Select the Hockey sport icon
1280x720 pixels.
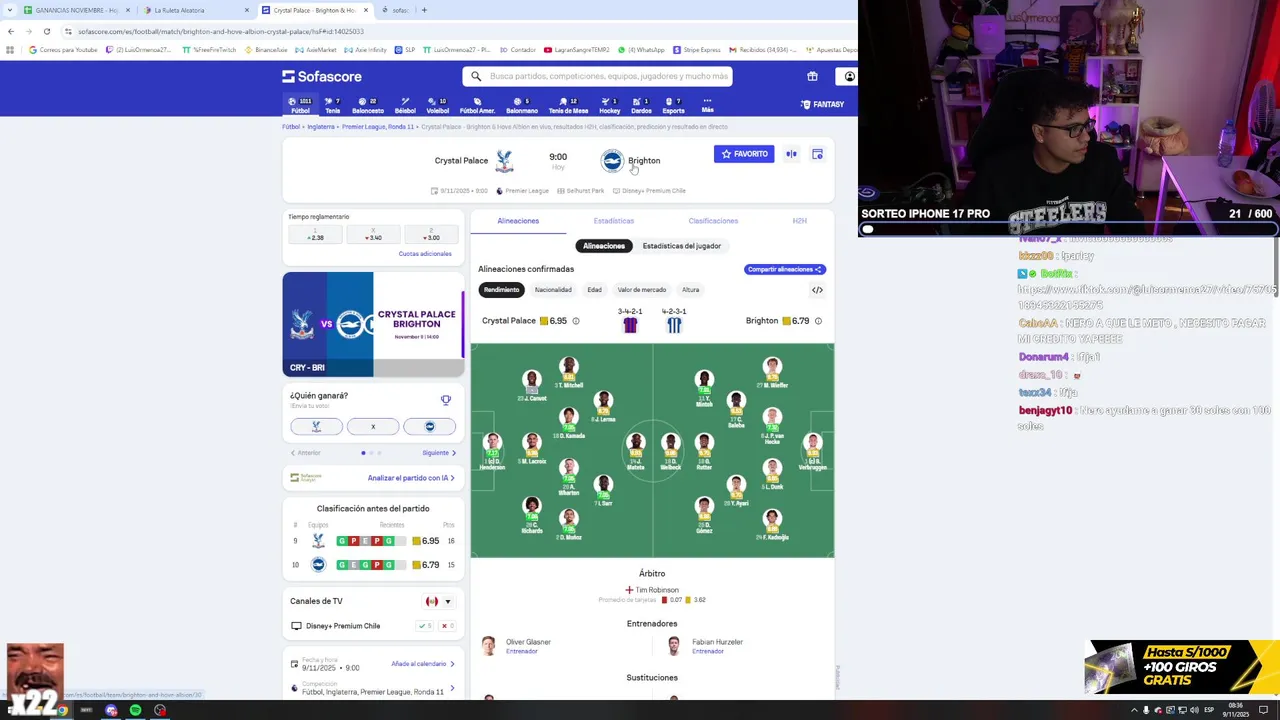click(x=609, y=105)
